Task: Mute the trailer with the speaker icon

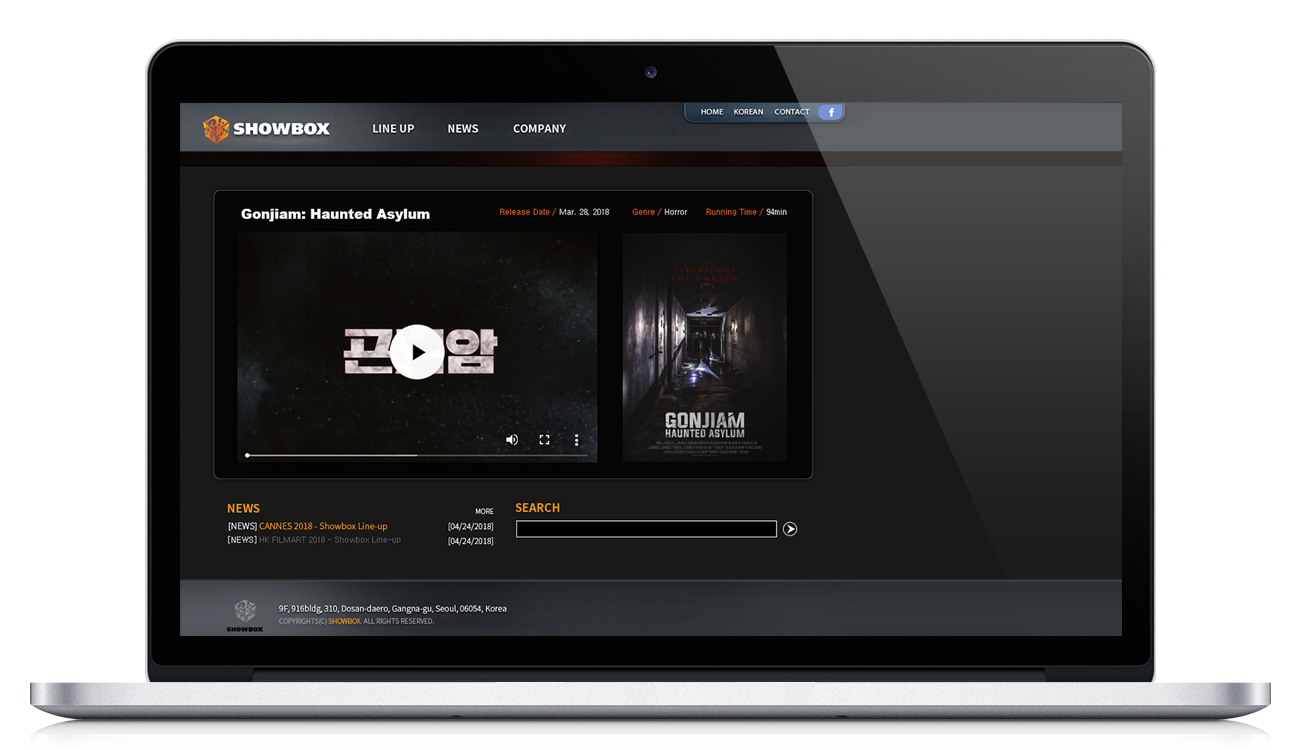Action: tap(512, 440)
